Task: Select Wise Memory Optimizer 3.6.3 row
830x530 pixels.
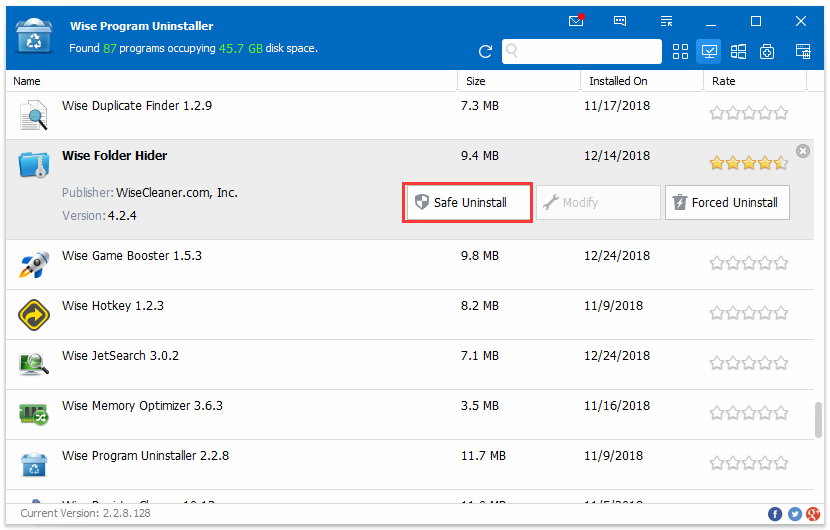Action: [x=410, y=415]
